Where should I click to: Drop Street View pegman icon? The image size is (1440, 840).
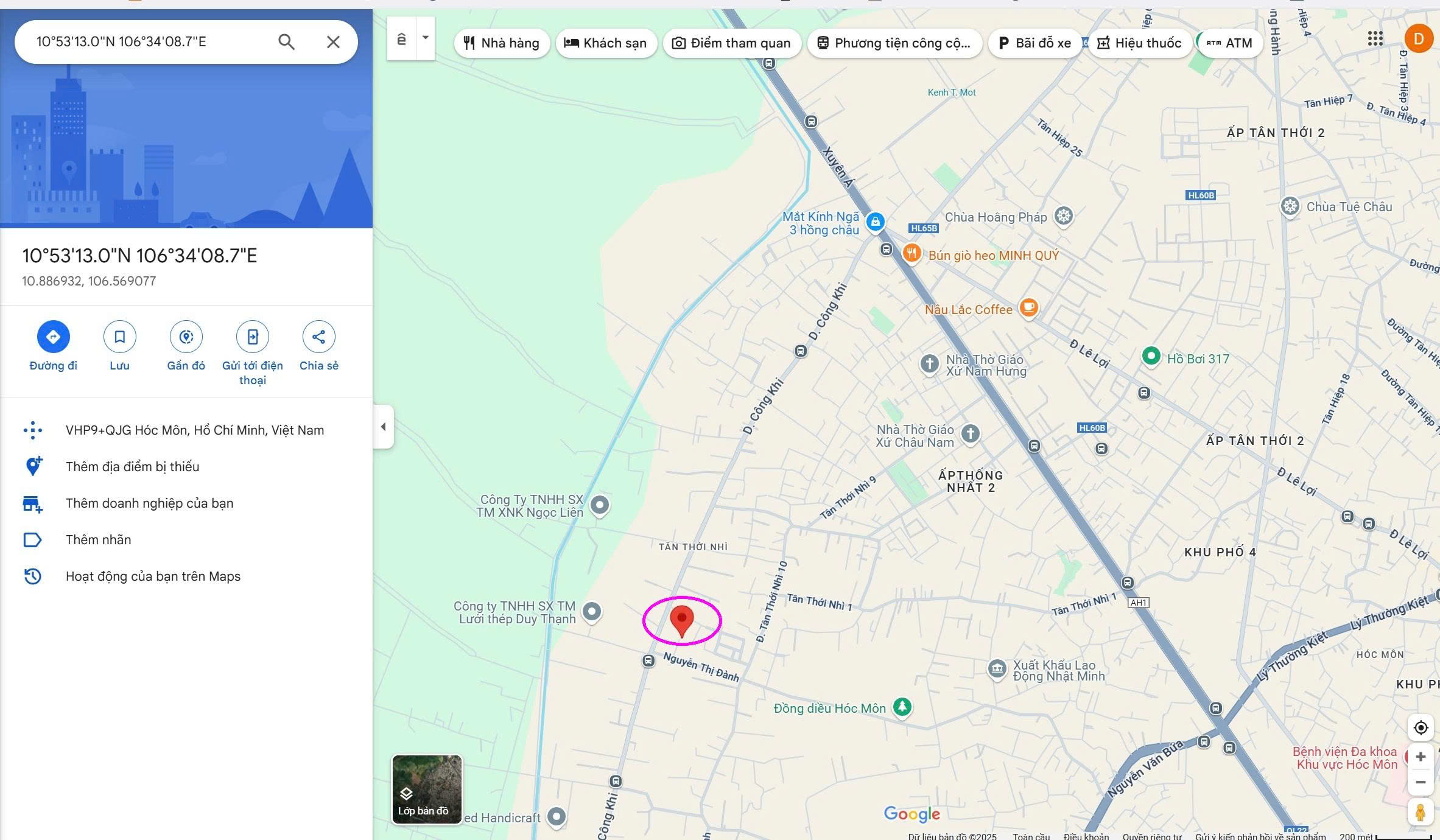[1420, 813]
